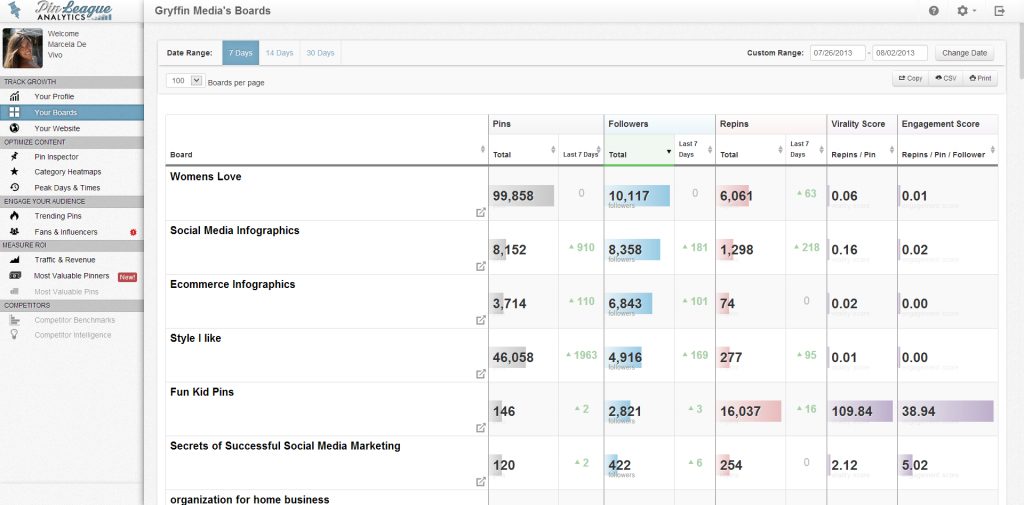Click the Traffic & Revenue graph icon

(14, 260)
